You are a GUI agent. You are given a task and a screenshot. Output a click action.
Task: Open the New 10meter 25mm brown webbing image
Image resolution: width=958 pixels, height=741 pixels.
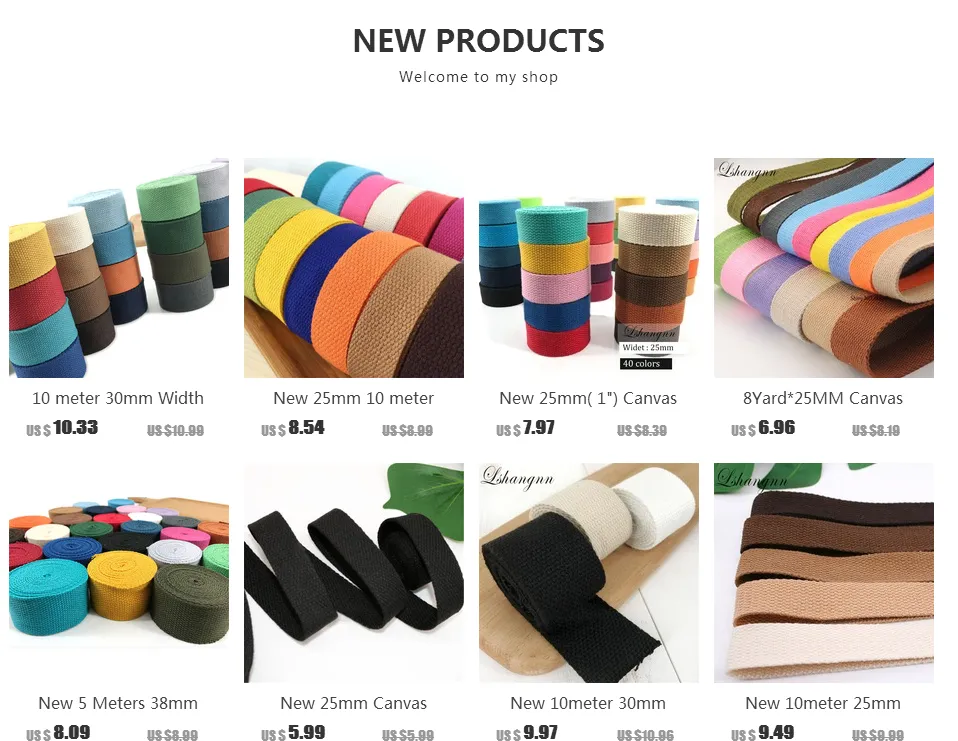(824, 572)
